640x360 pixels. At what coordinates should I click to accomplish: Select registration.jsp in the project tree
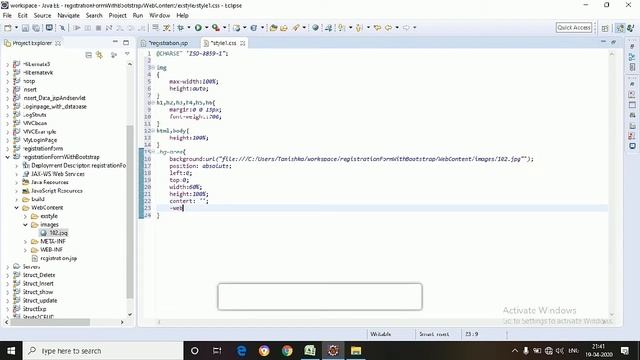tap(54, 258)
